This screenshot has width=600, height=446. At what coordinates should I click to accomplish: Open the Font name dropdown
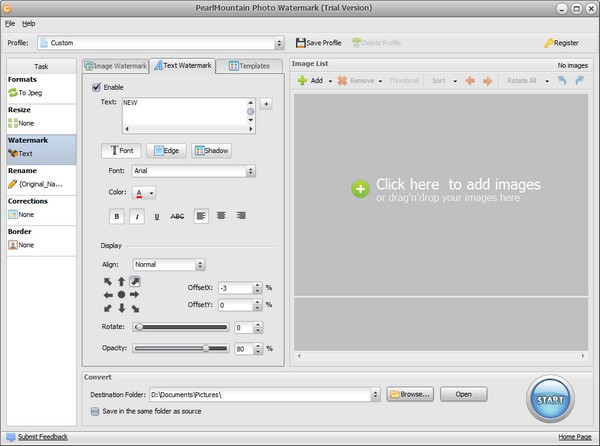[195, 171]
